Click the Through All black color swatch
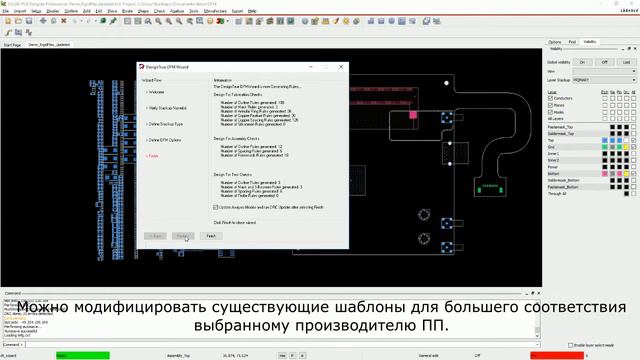640x360 pixels. (x=627, y=194)
